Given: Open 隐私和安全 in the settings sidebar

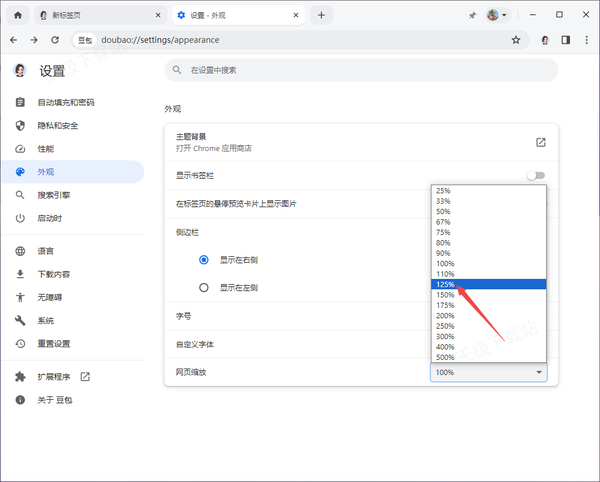Looking at the screenshot, I should point(58,125).
